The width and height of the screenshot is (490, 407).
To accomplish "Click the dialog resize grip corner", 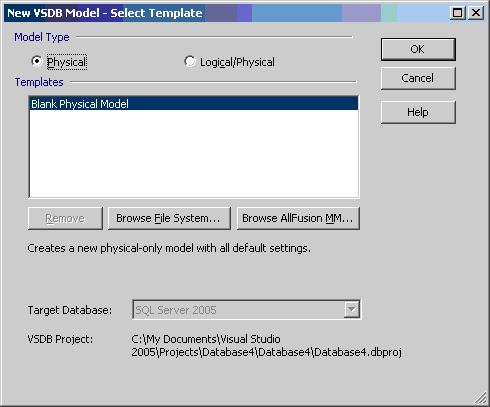I will tap(481, 398).
